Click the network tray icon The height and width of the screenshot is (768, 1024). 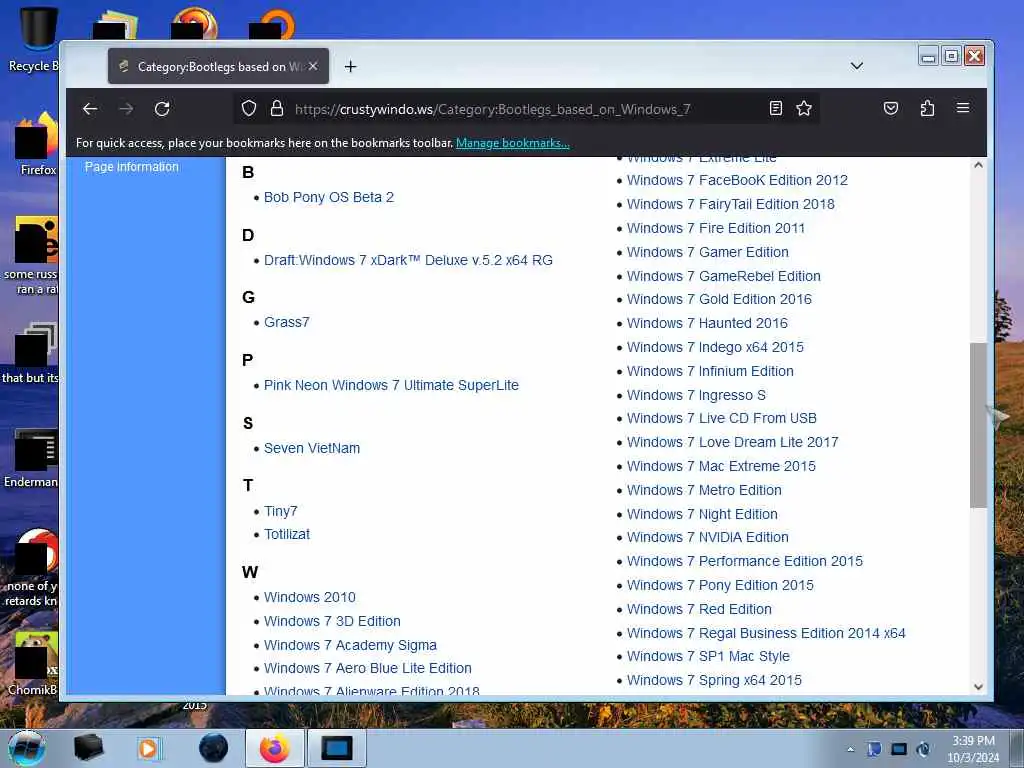899,749
